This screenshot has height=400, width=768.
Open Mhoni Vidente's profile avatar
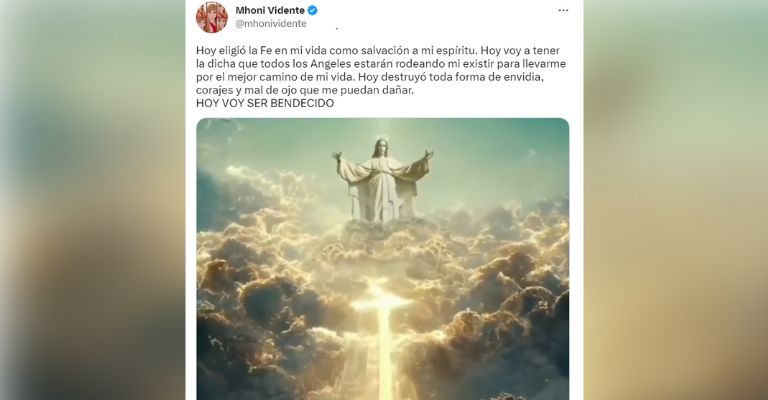212,17
